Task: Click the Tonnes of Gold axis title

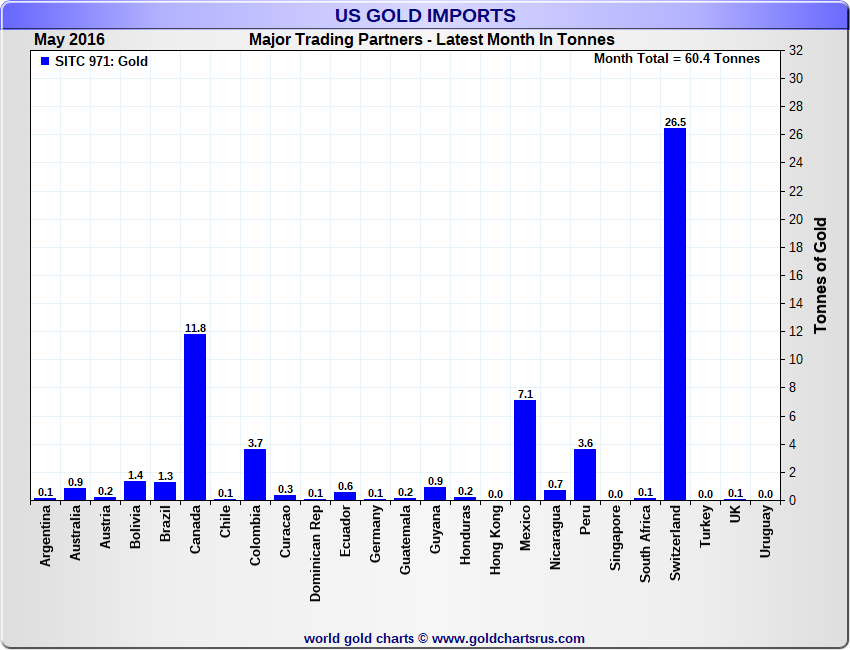Action: [821, 275]
